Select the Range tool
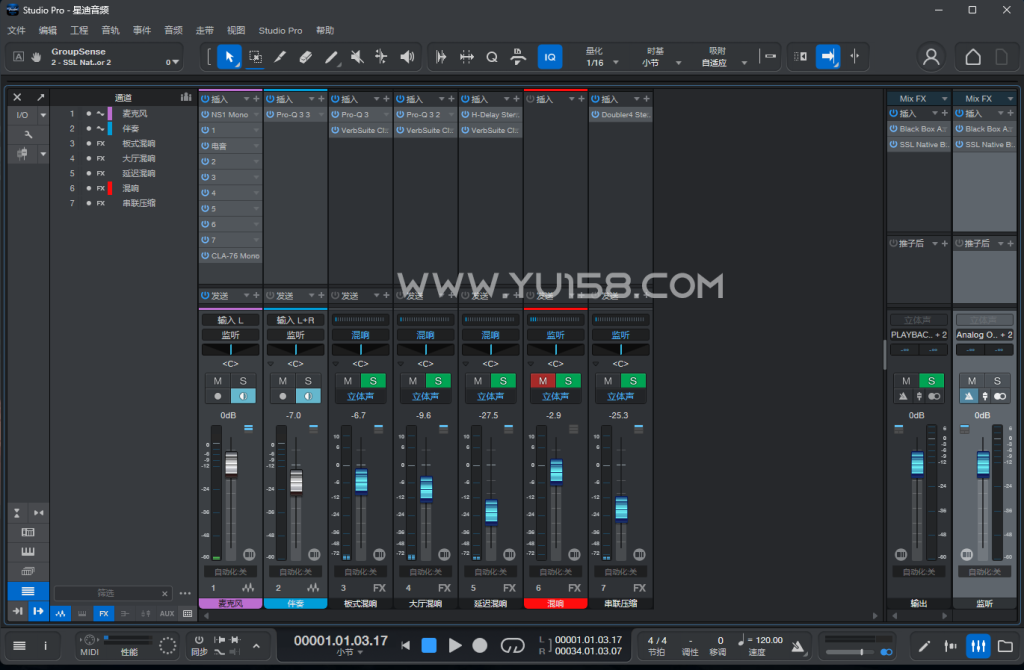1024x670 pixels. 255,57
